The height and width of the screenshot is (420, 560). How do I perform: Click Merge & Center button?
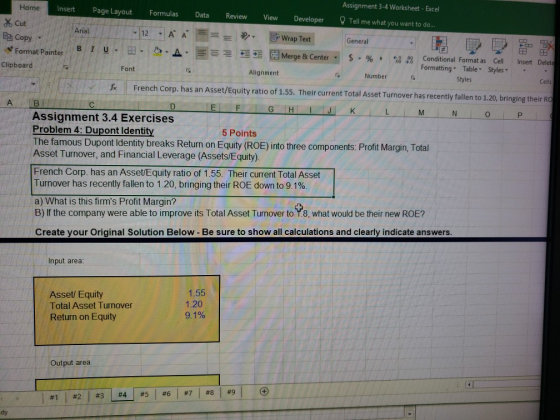click(300, 56)
